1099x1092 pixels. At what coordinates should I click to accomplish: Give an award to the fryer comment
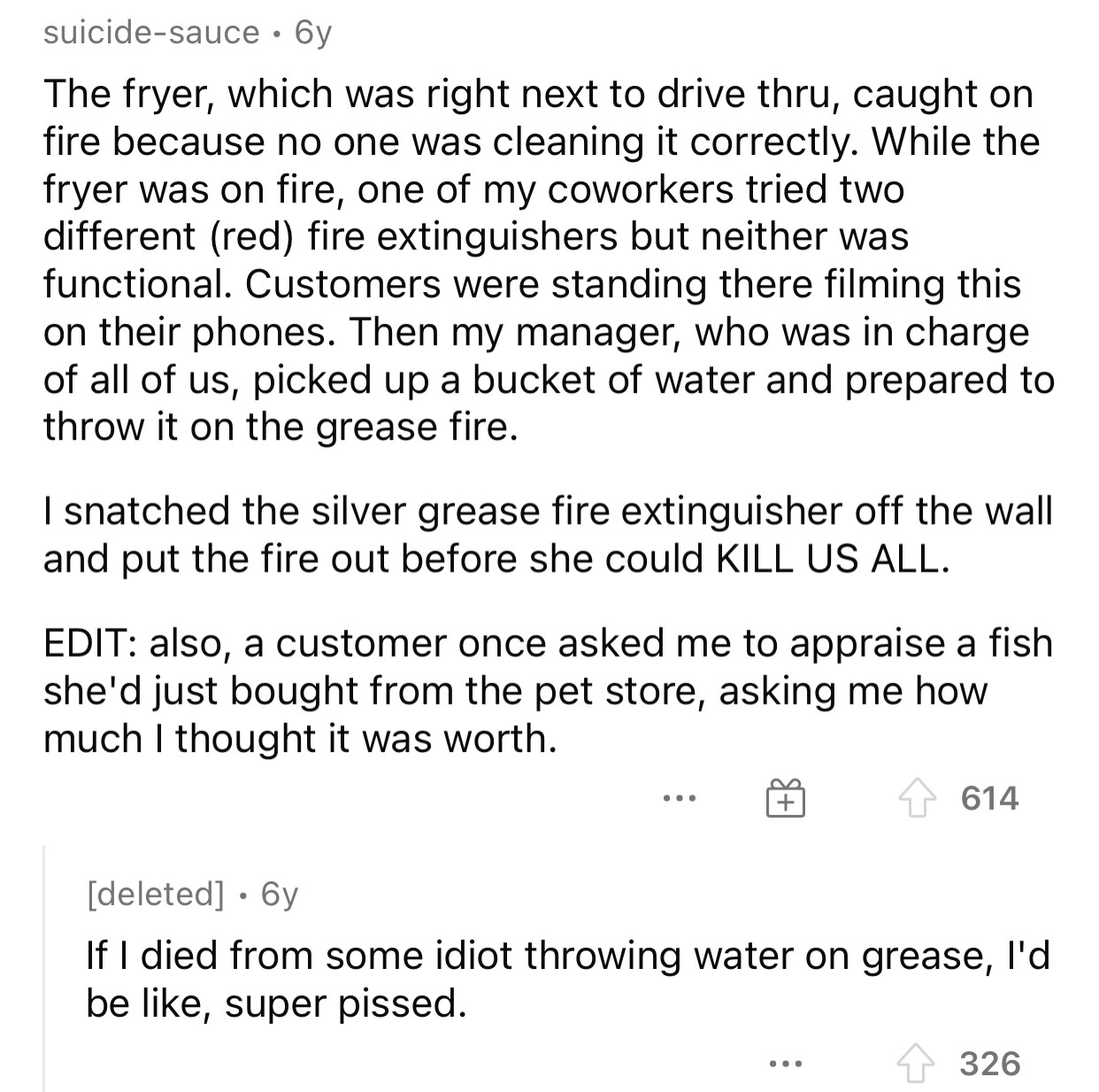coord(786,799)
